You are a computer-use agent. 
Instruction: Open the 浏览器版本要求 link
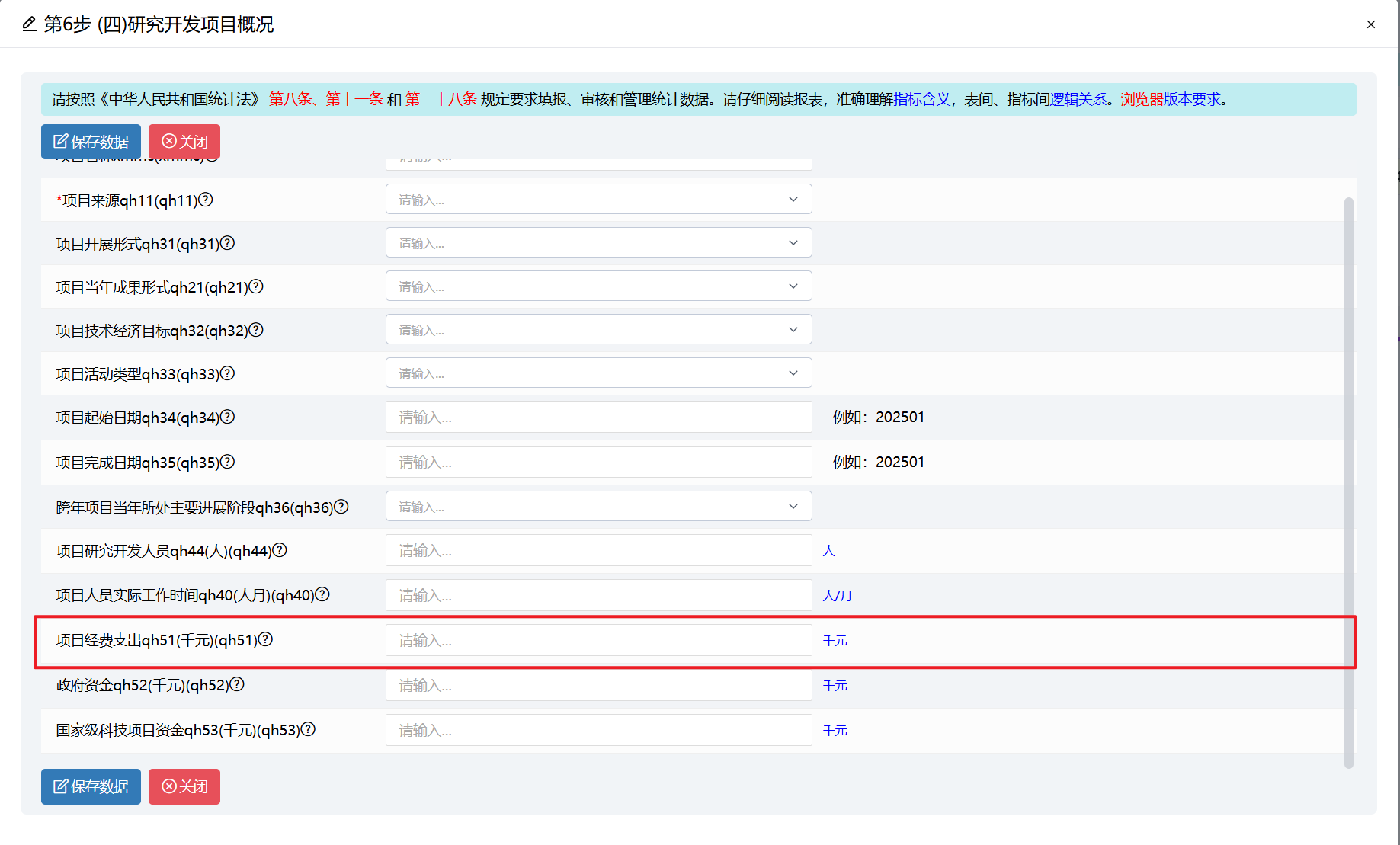[x=1171, y=100]
